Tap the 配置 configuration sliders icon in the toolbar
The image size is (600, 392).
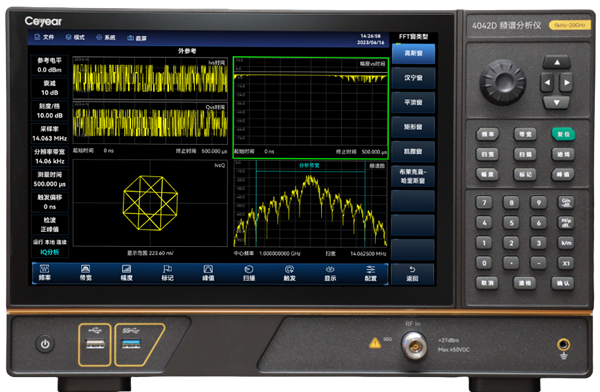pyautogui.click(x=370, y=269)
